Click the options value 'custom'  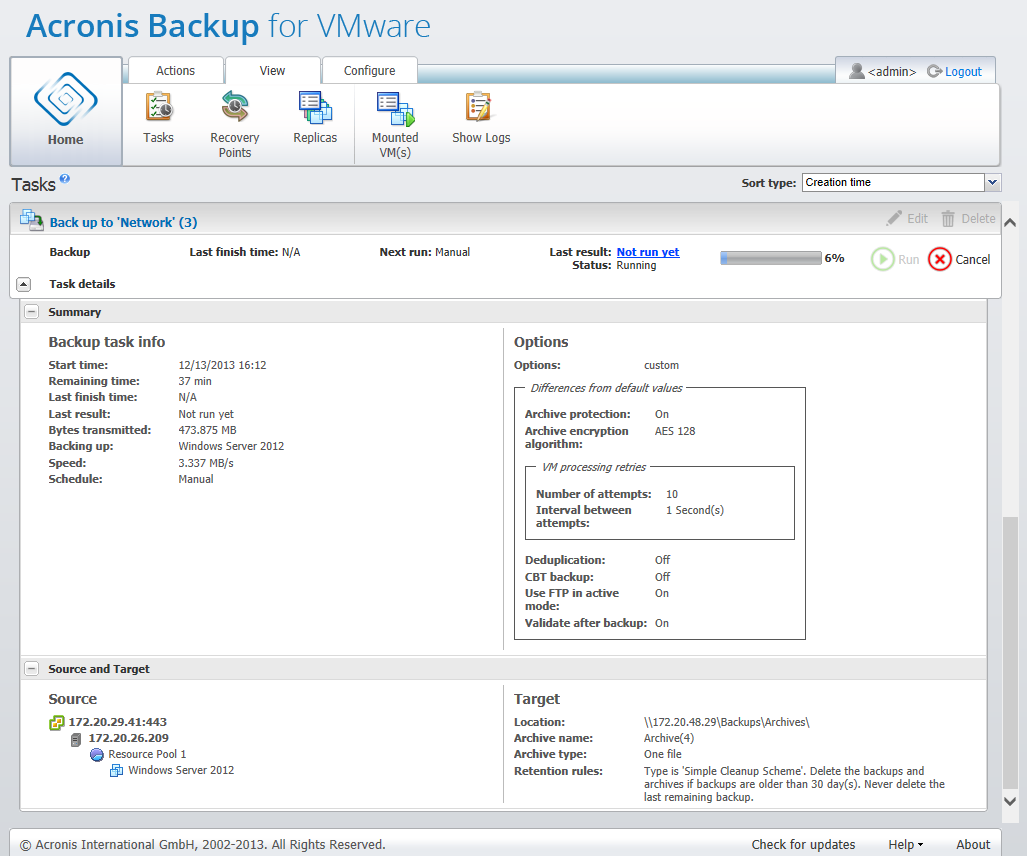[x=661, y=365]
